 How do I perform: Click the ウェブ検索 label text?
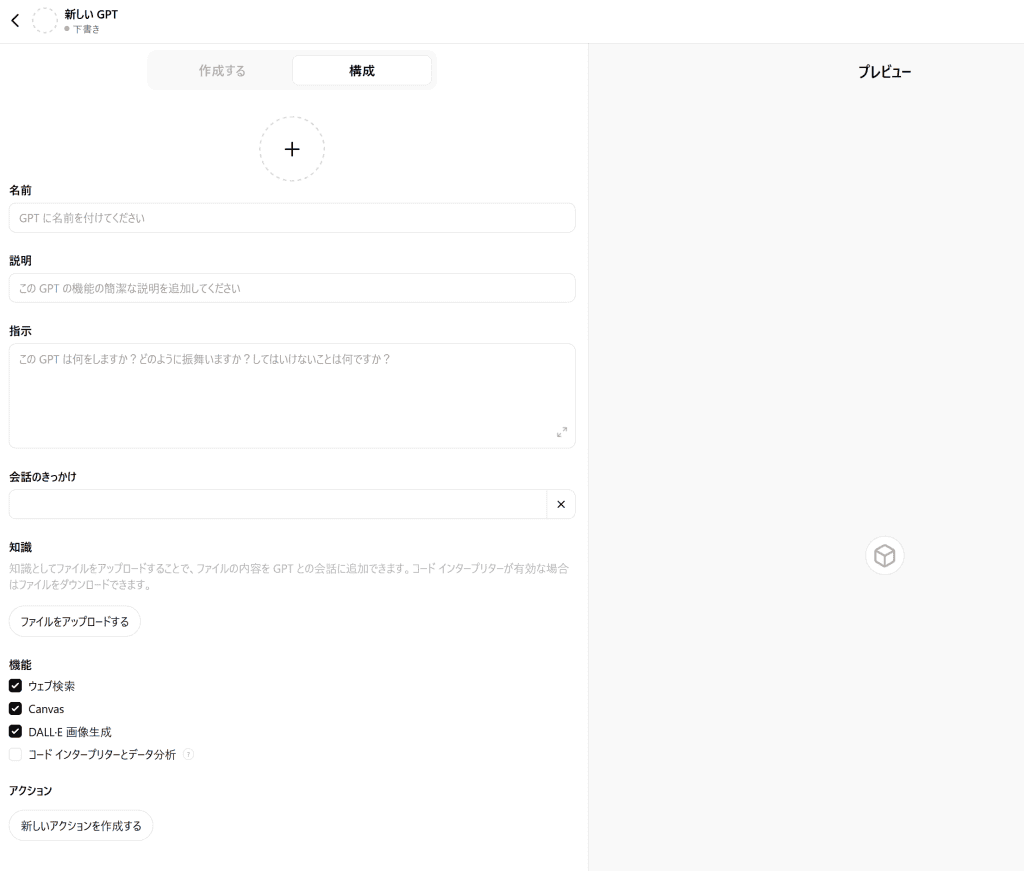point(52,686)
